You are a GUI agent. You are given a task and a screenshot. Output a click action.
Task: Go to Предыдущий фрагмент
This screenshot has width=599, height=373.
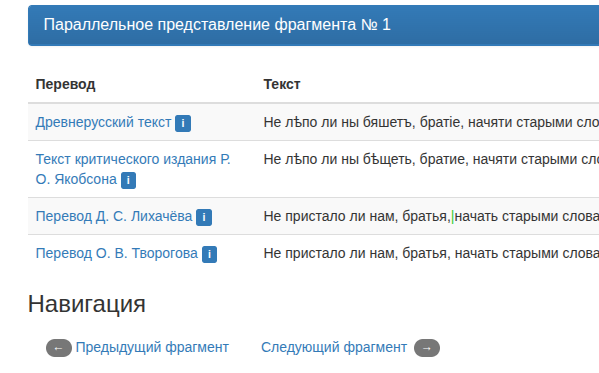[x=152, y=347]
